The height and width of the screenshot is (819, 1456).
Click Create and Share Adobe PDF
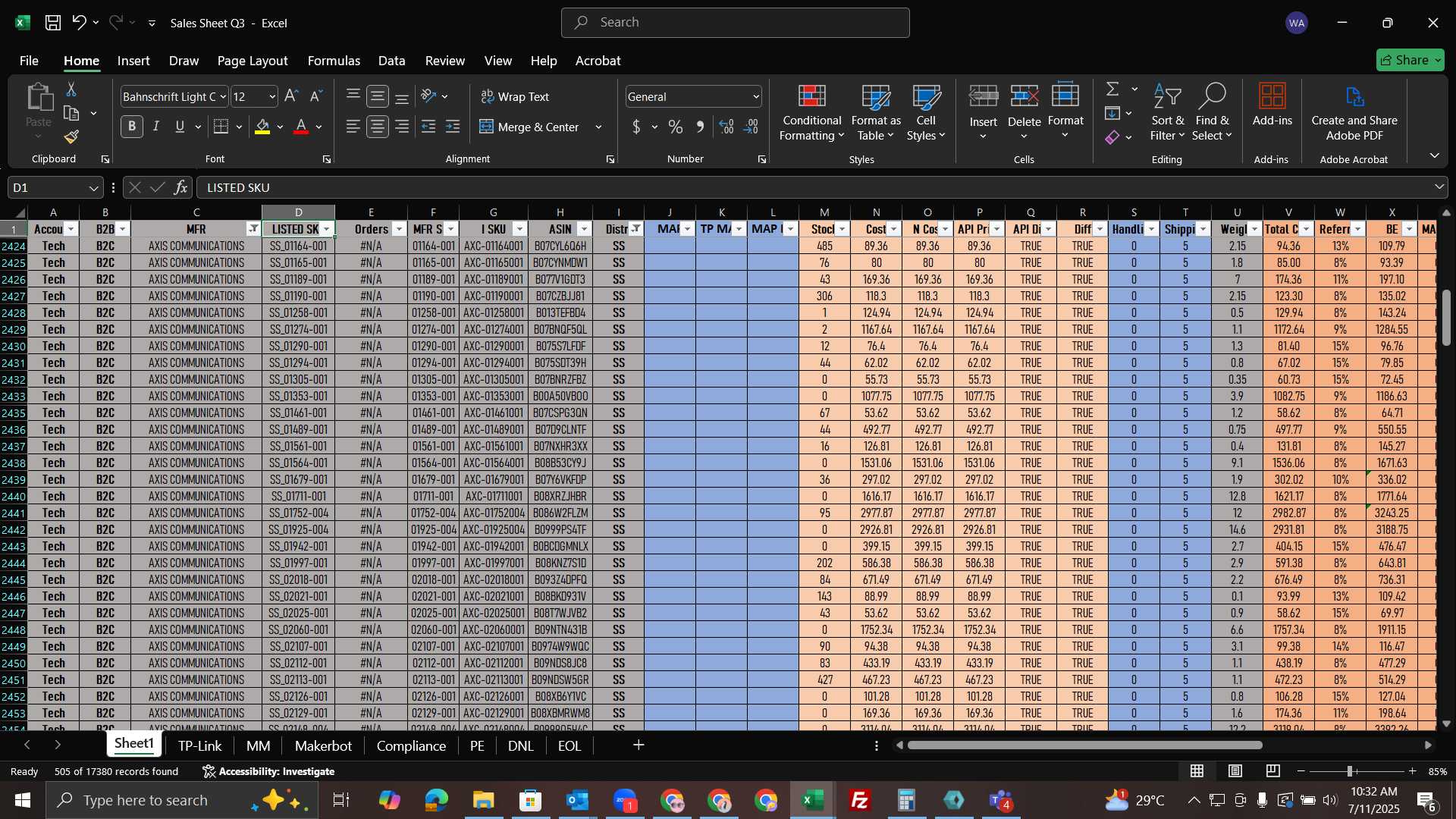(x=1354, y=113)
